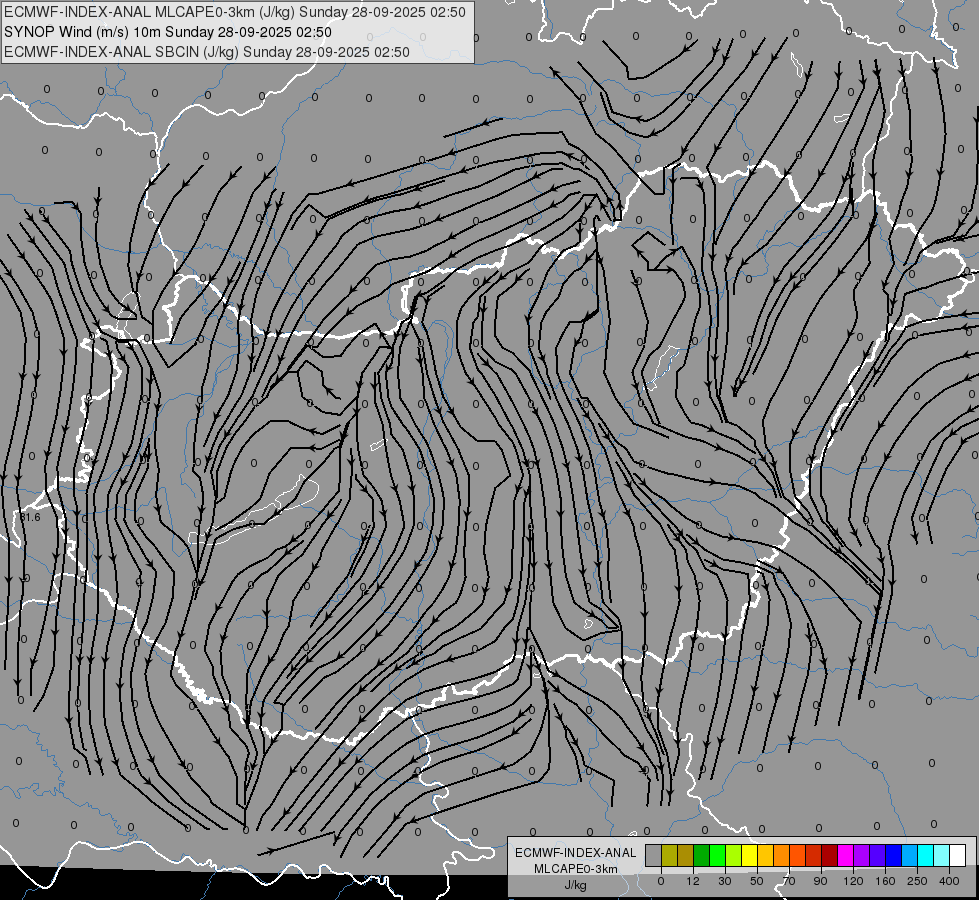
Task: Click the white swatch ending the legend
Action: (x=958, y=855)
